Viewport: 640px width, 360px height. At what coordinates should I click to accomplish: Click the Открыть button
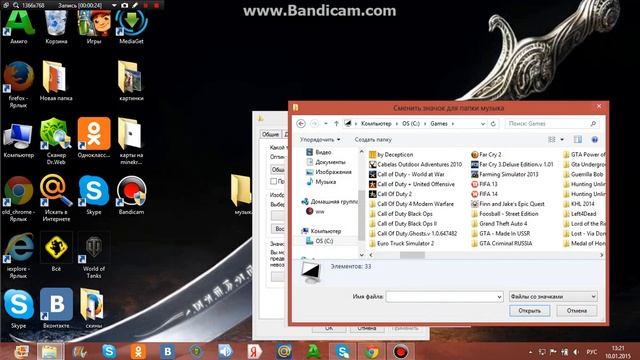click(x=529, y=311)
